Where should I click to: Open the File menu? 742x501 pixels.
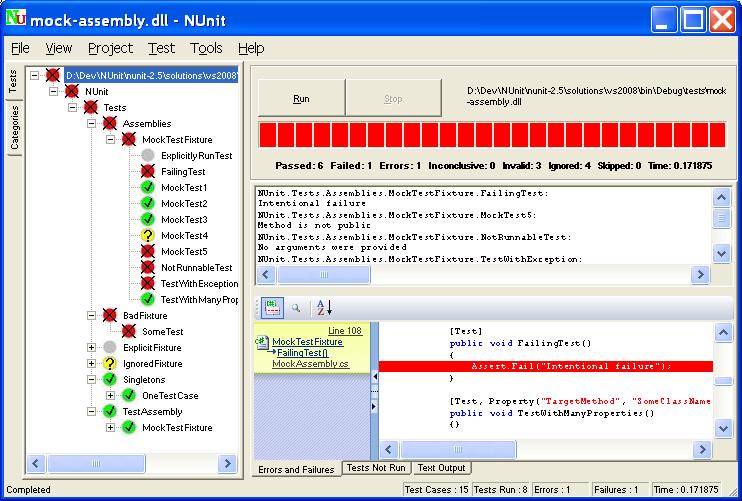pyautogui.click(x=20, y=48)
